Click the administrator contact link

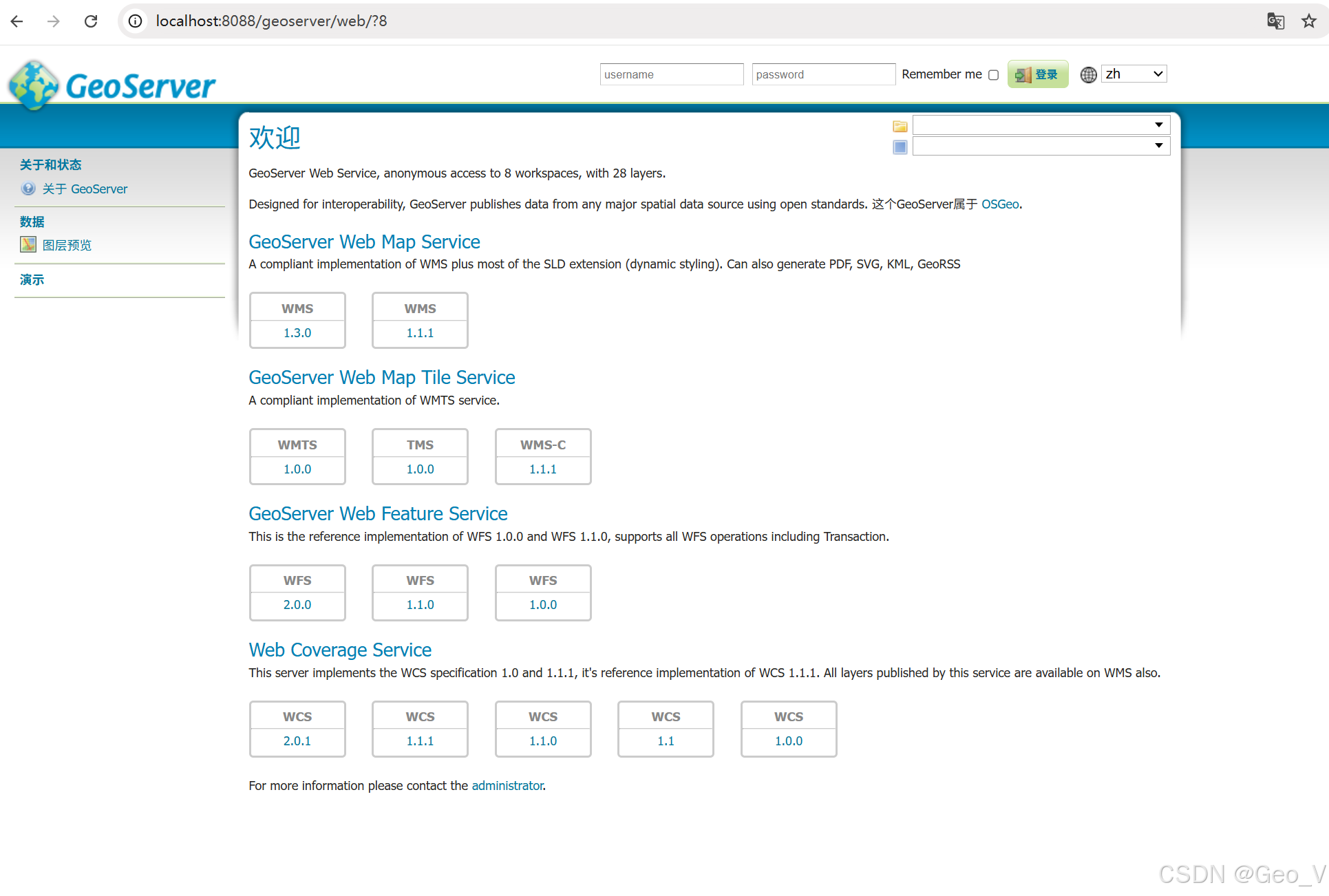pyautogui.click(x=507, y=785)
